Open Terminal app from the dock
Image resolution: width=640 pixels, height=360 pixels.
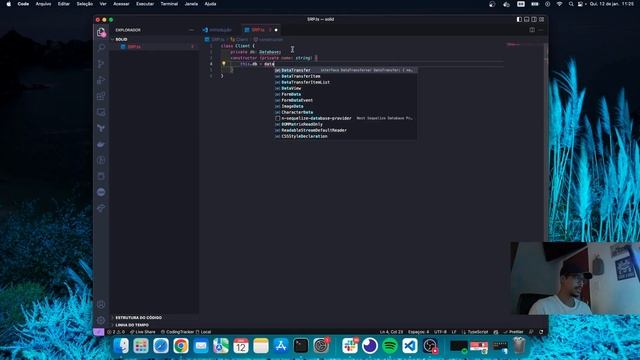coord(301,346)
